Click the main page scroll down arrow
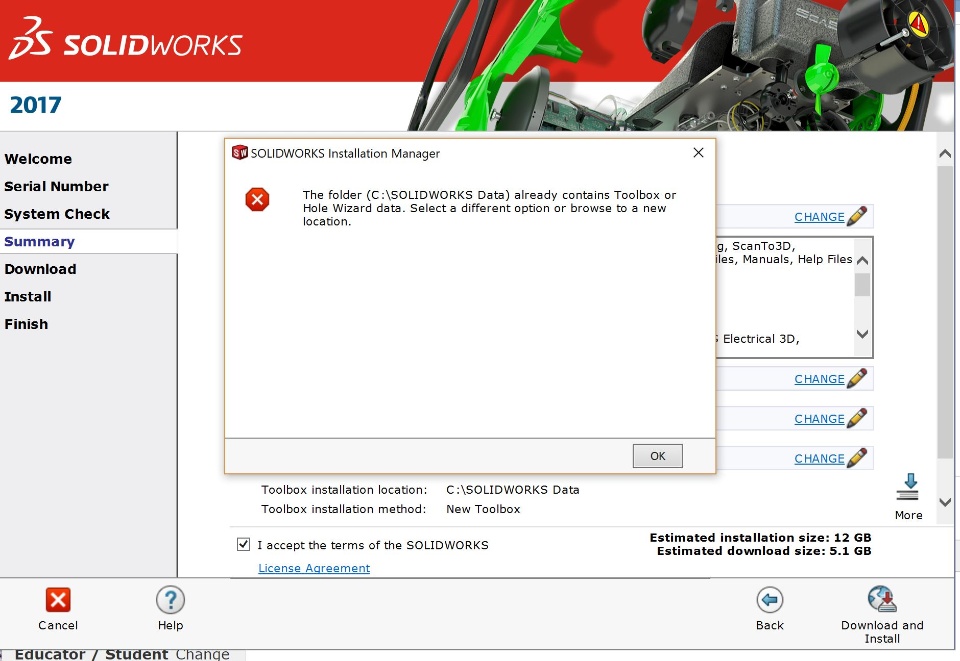 tap(945, 502)
